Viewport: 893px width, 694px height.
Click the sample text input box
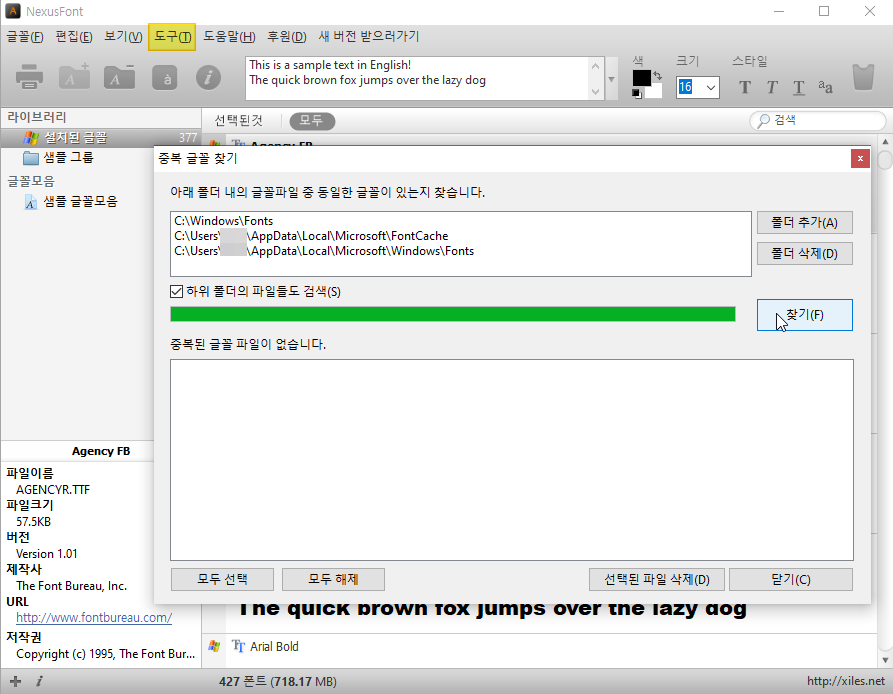pyautogui.click(x=419, y=79)
